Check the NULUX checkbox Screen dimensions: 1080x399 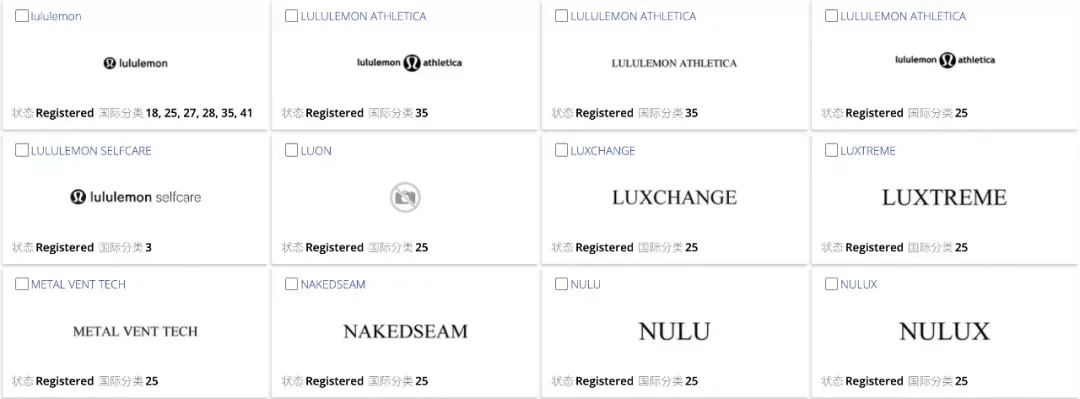(x=832, y=284)
